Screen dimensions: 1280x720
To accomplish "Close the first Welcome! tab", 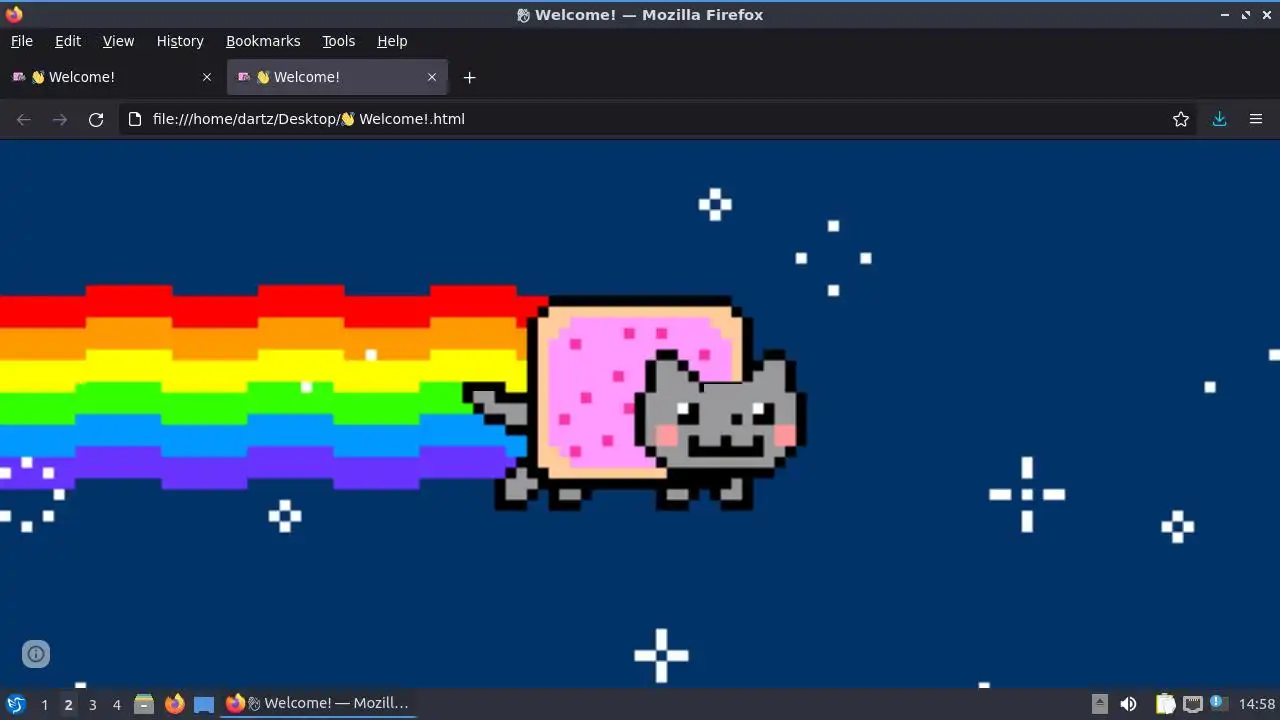I will pyautogui.click(x=207, y=77).
